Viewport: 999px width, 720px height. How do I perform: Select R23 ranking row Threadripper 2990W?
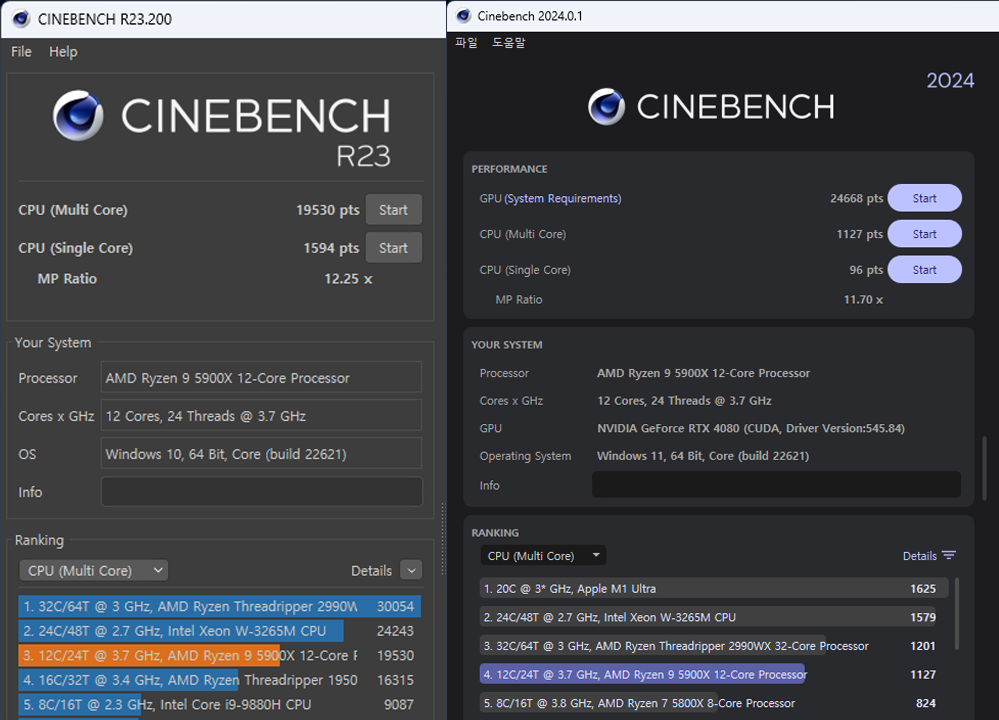pos(219,606)
